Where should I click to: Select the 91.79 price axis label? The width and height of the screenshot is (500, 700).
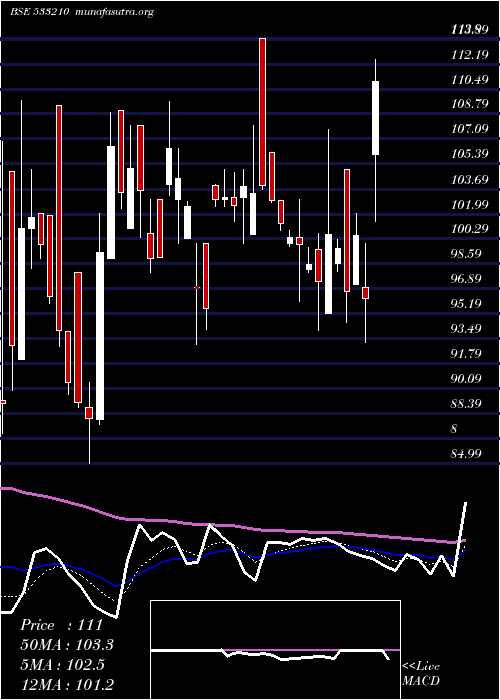(x=466, y=354)
